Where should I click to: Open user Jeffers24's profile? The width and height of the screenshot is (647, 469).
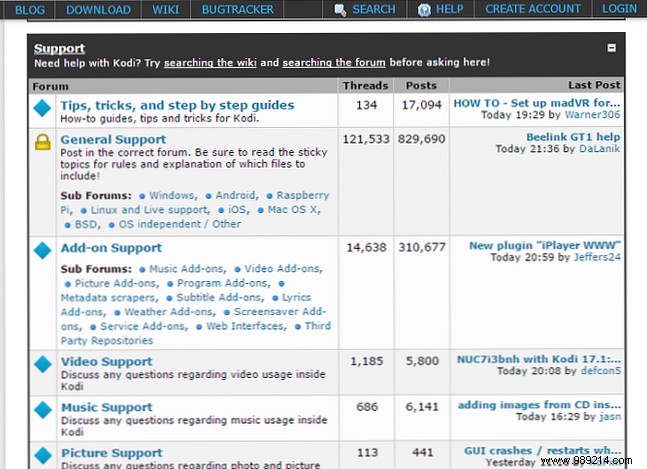pos(596,257)
